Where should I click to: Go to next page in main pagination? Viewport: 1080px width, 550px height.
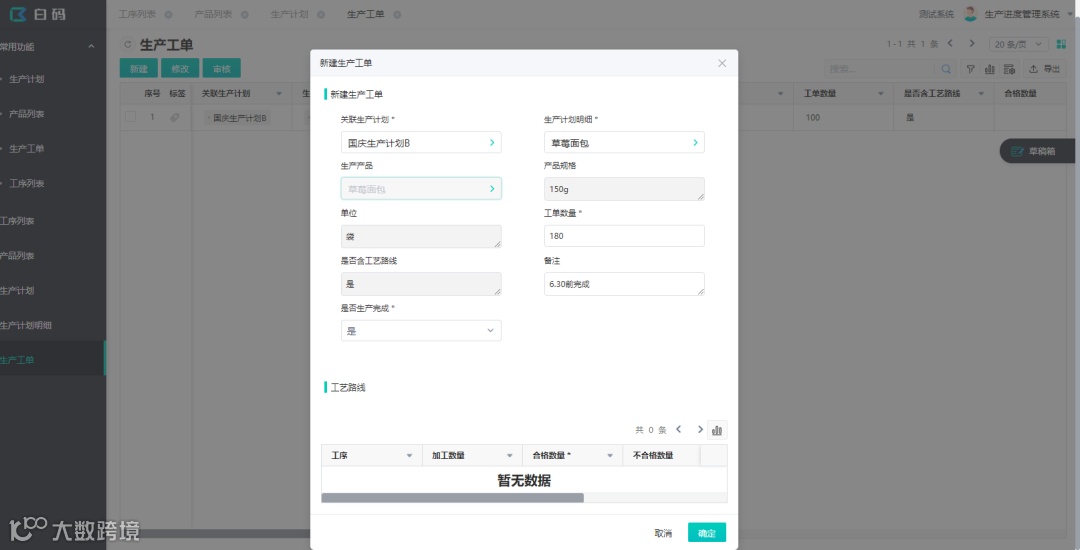coord(972,43)
